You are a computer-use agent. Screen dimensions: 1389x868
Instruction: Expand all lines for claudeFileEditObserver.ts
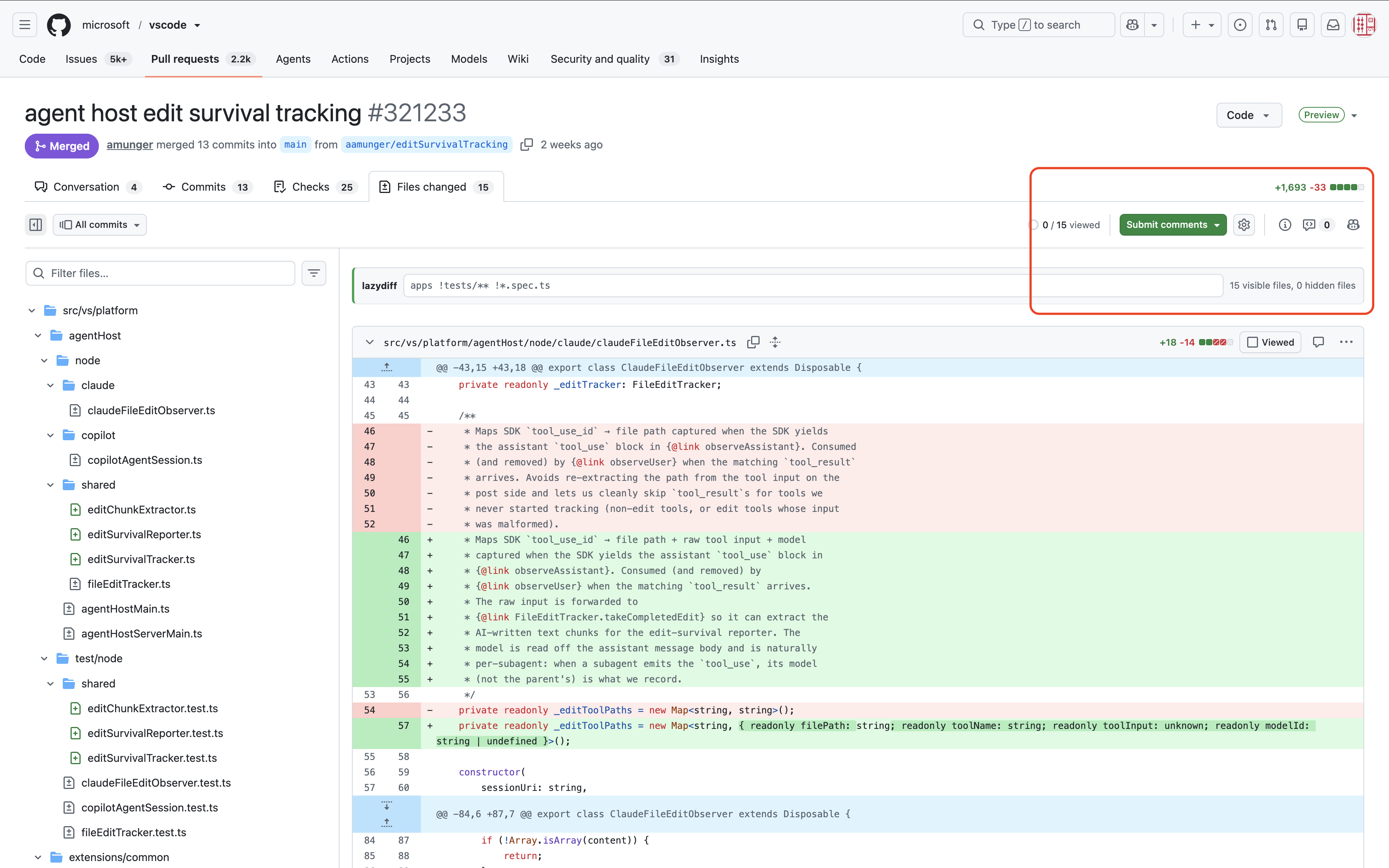(x=775, y=342)
